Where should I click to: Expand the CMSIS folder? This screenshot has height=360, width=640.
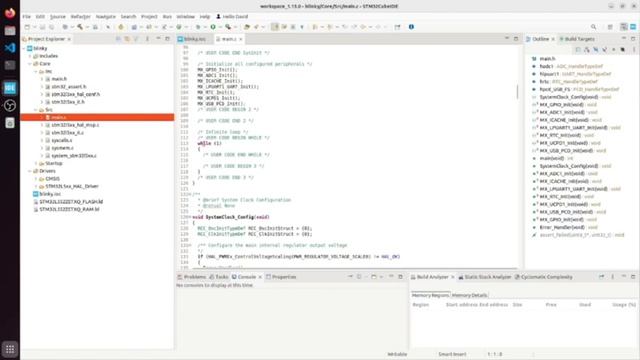tap(36, 179)
